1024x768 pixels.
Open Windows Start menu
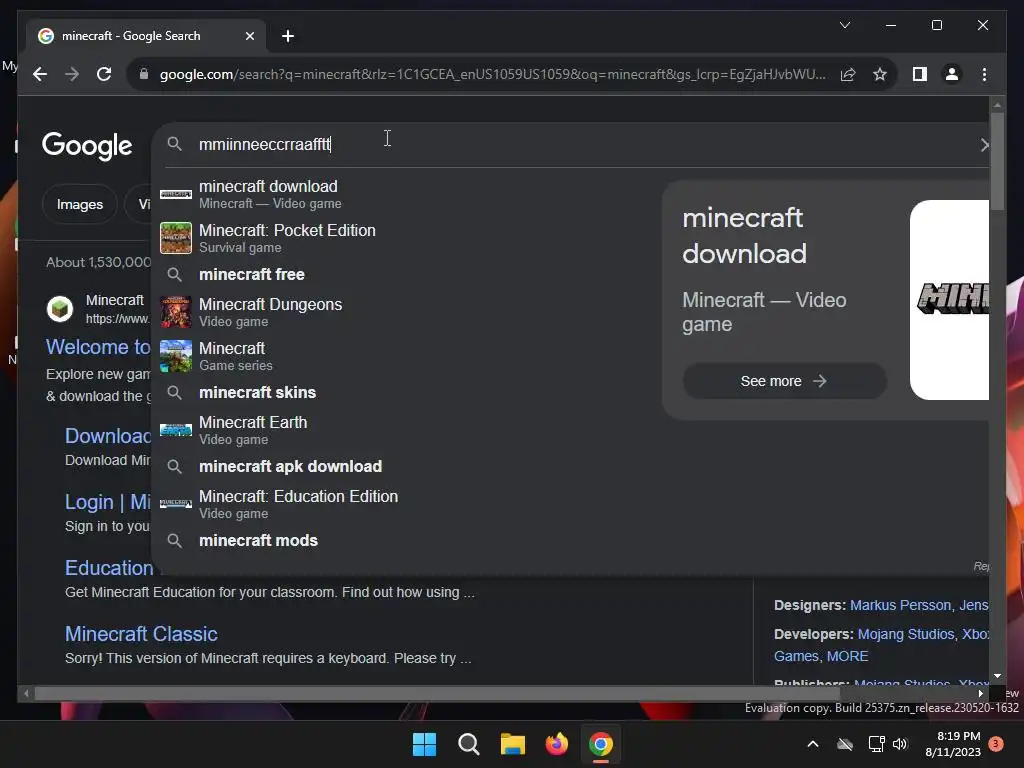[x=424, y=744]
